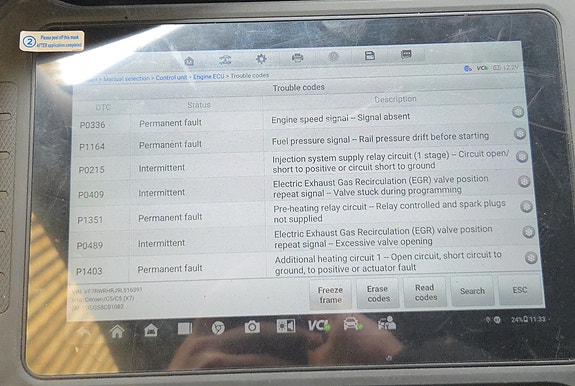Tap 'Permanent fault' status of P1403
The image size is (575, 386).
point(170,269)
